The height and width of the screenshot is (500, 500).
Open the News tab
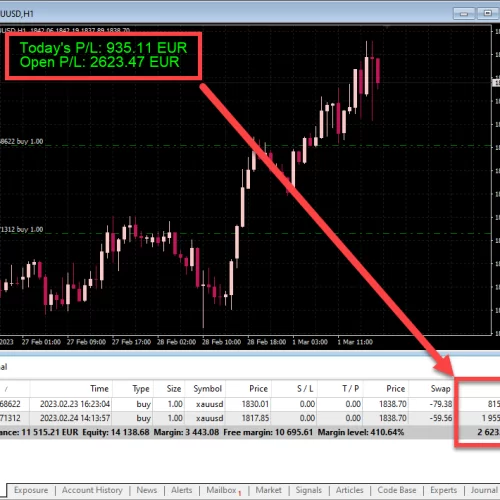click(146, 490)
